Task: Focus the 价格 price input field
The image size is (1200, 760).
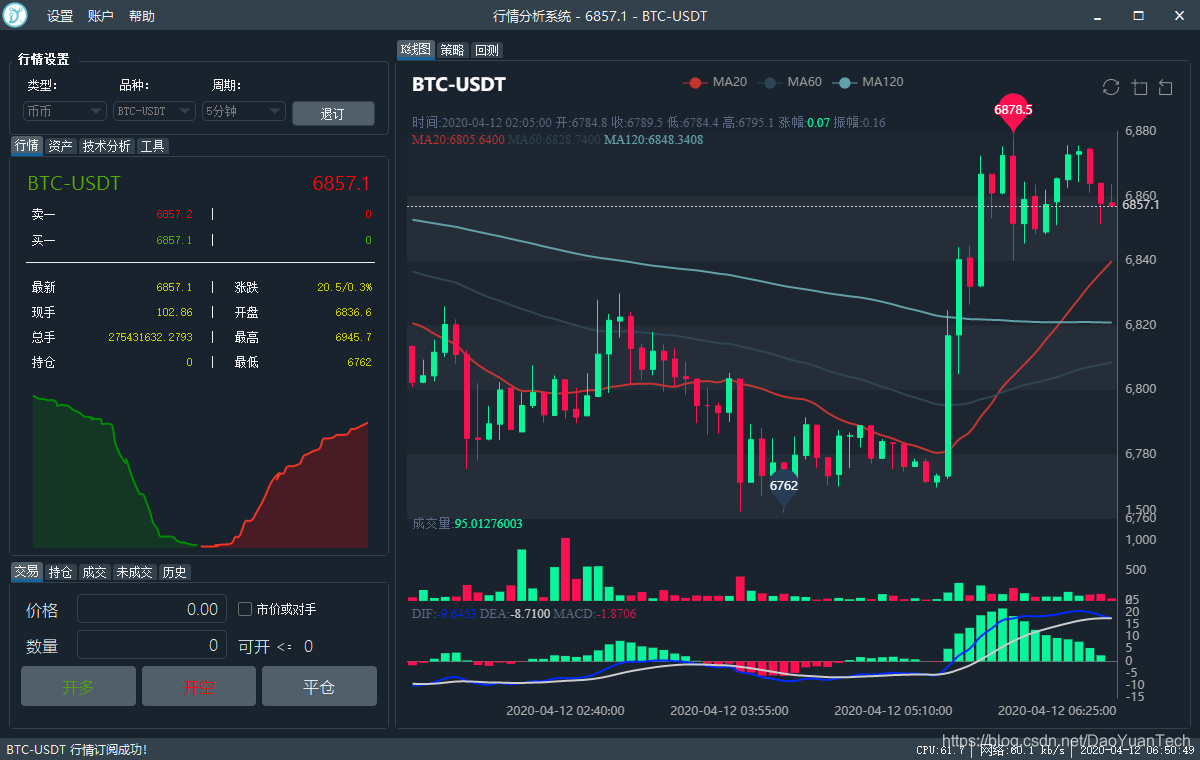Action: tap(152, 609)
